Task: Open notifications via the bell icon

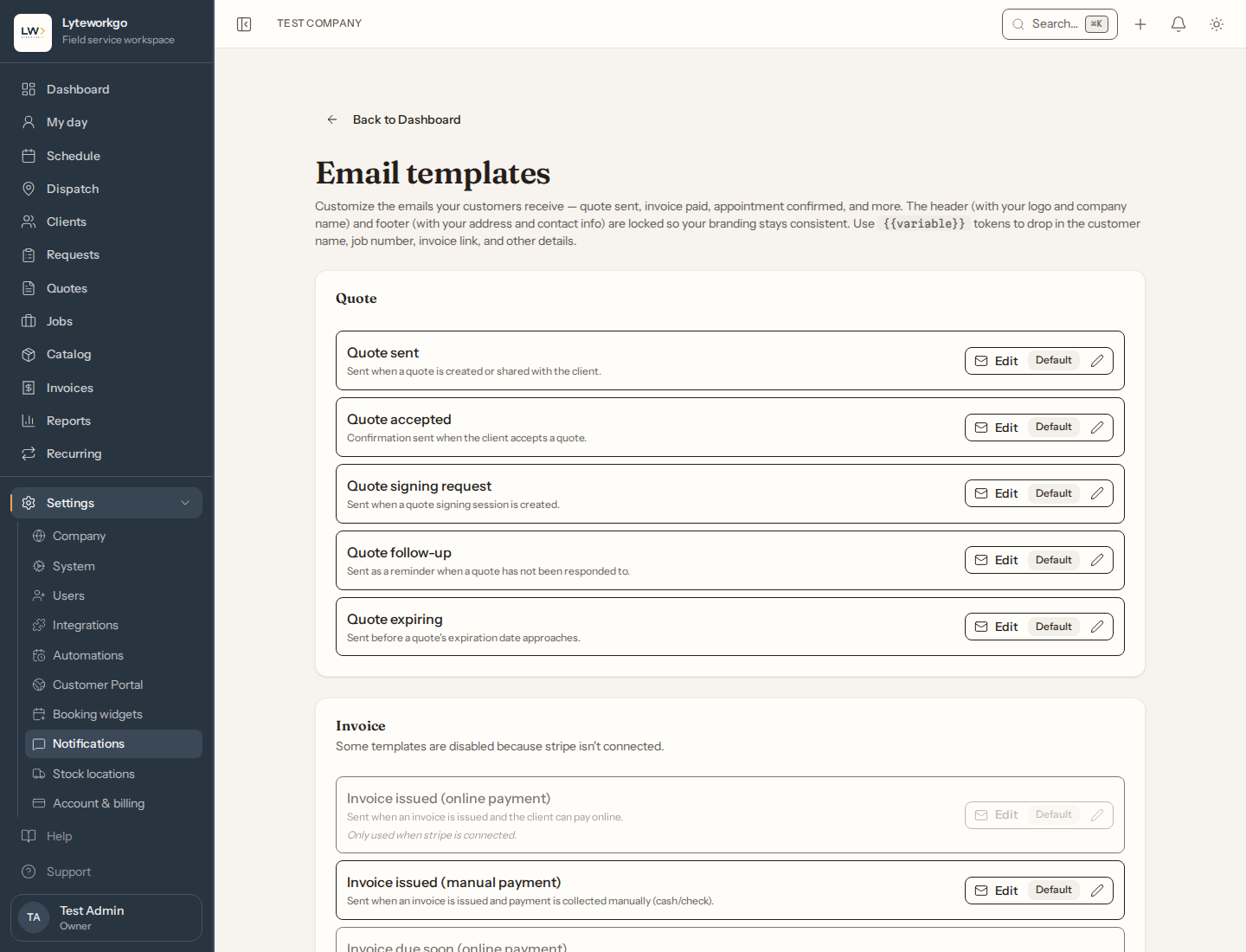Action: click(1179, 24)
